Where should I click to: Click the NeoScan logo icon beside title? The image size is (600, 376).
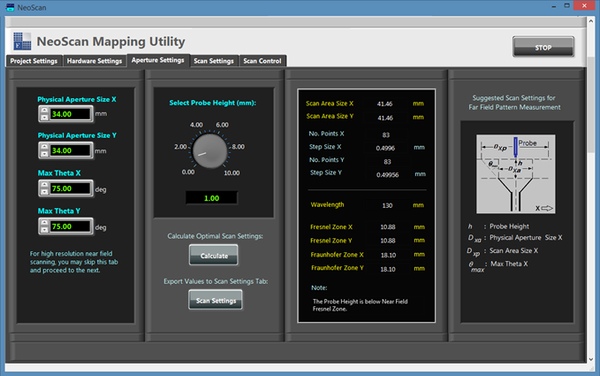point(22,41)
